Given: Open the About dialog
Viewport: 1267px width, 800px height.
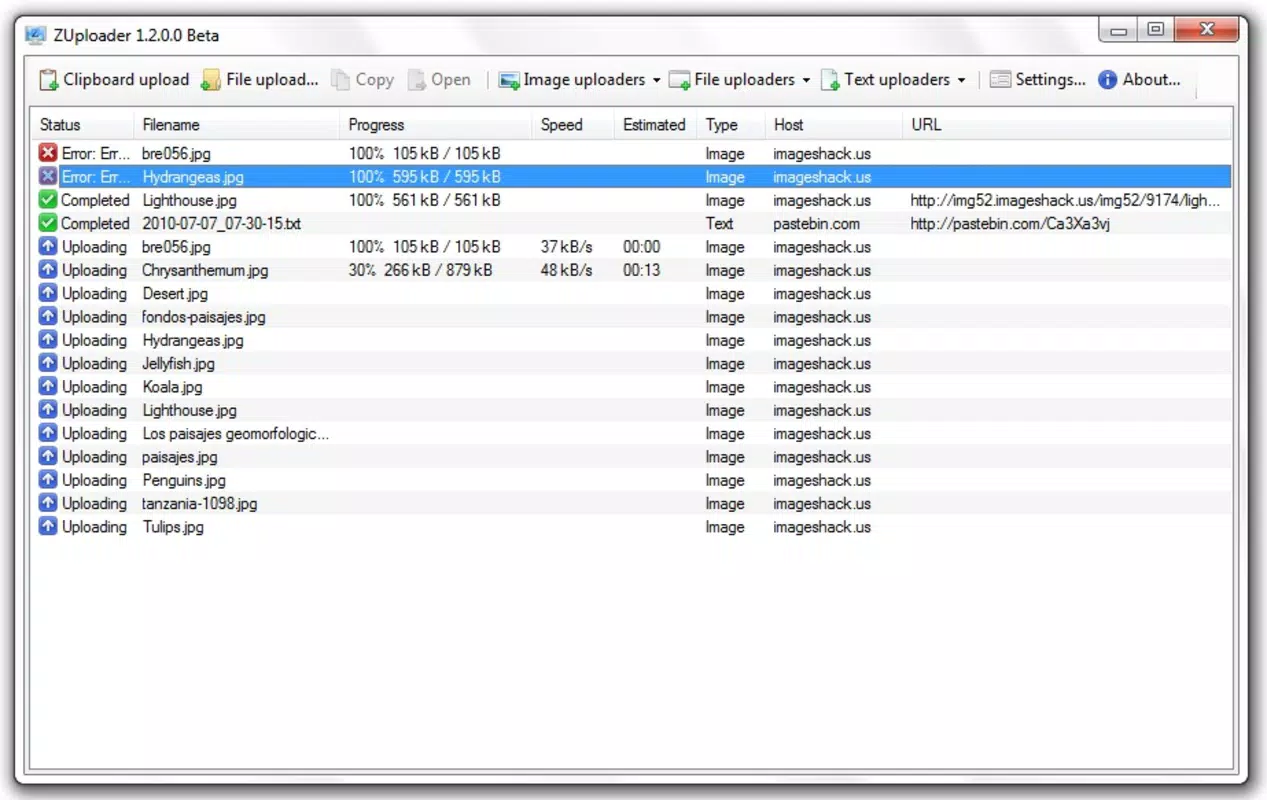Looking at the screenshot, I should pyautogui.click(x=1139, y=80).
